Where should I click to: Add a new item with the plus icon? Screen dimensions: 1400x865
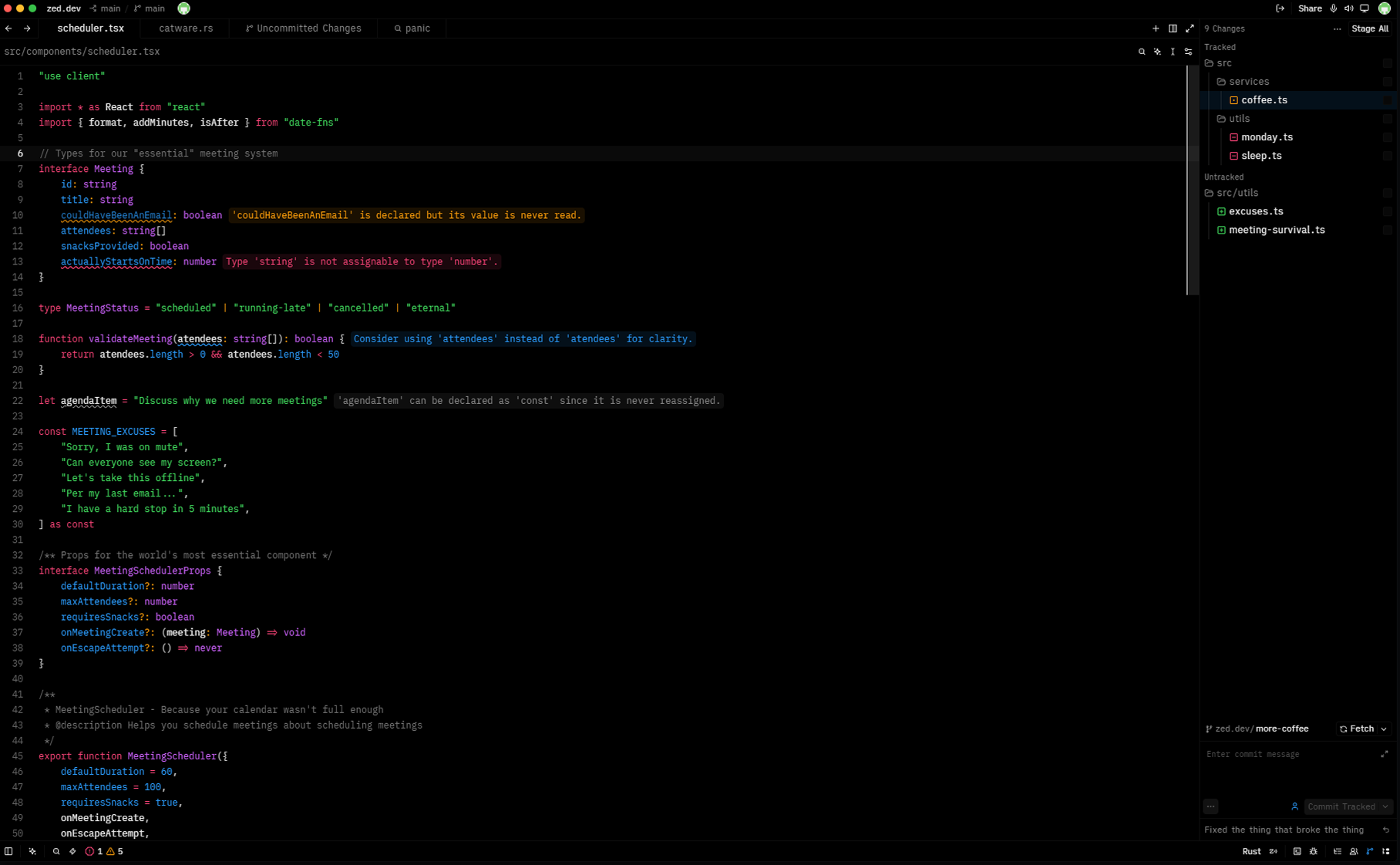pyautogui.click(x=1156, y=29)
